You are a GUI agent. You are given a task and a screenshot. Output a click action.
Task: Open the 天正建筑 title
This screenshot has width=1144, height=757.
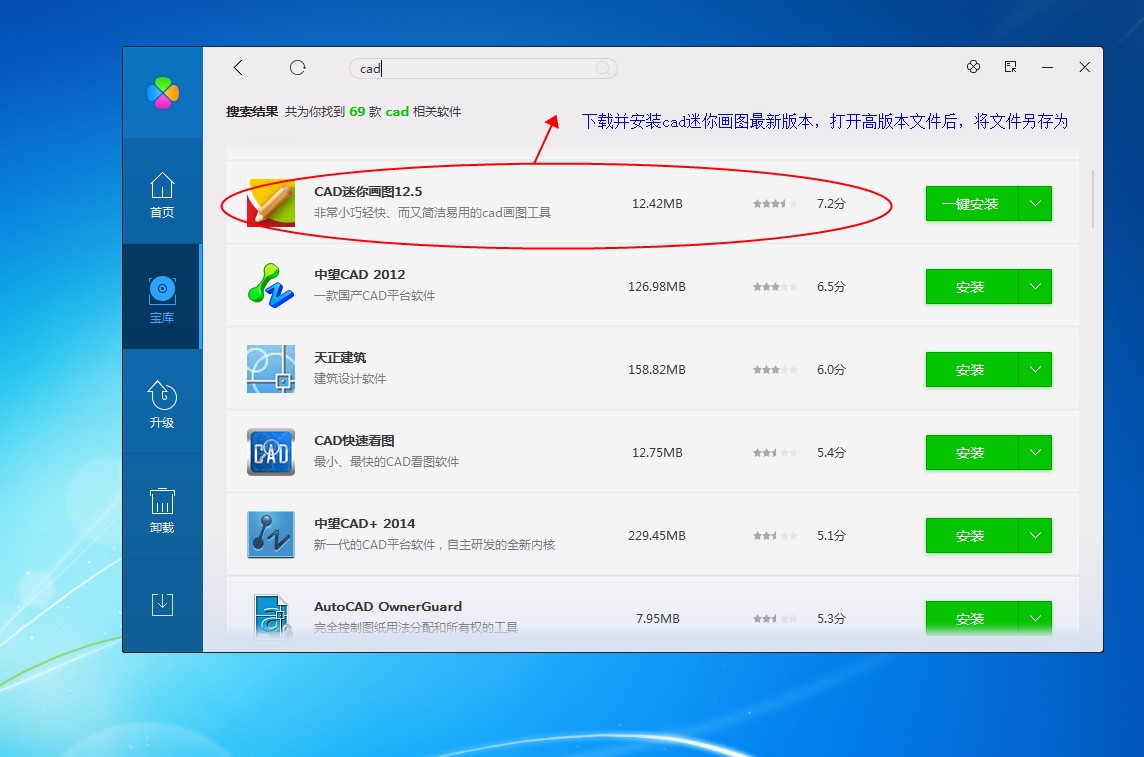click(340, 358)
